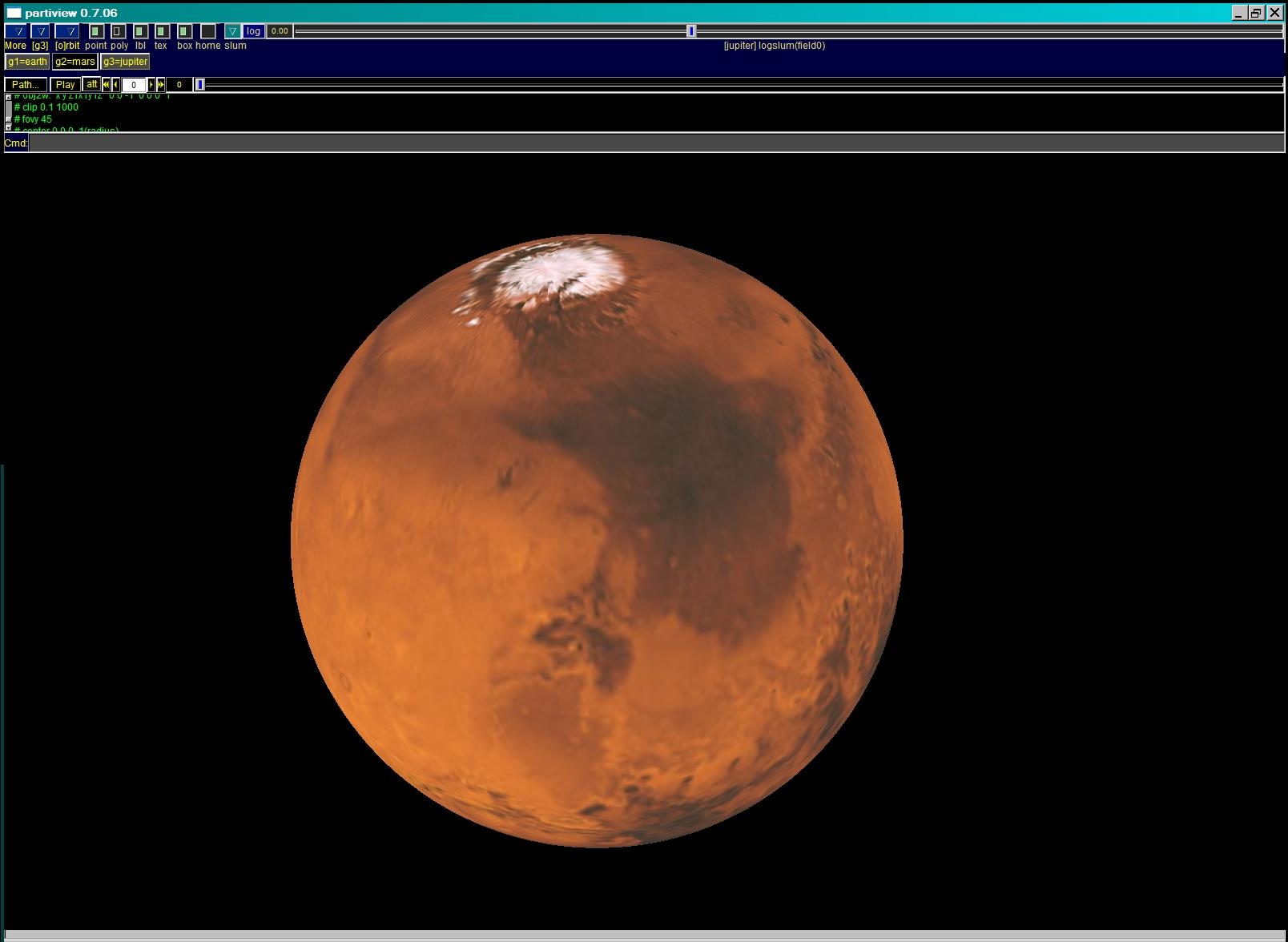
Task: Open the More dropdown menu
Action: click(x=16, y=31)
